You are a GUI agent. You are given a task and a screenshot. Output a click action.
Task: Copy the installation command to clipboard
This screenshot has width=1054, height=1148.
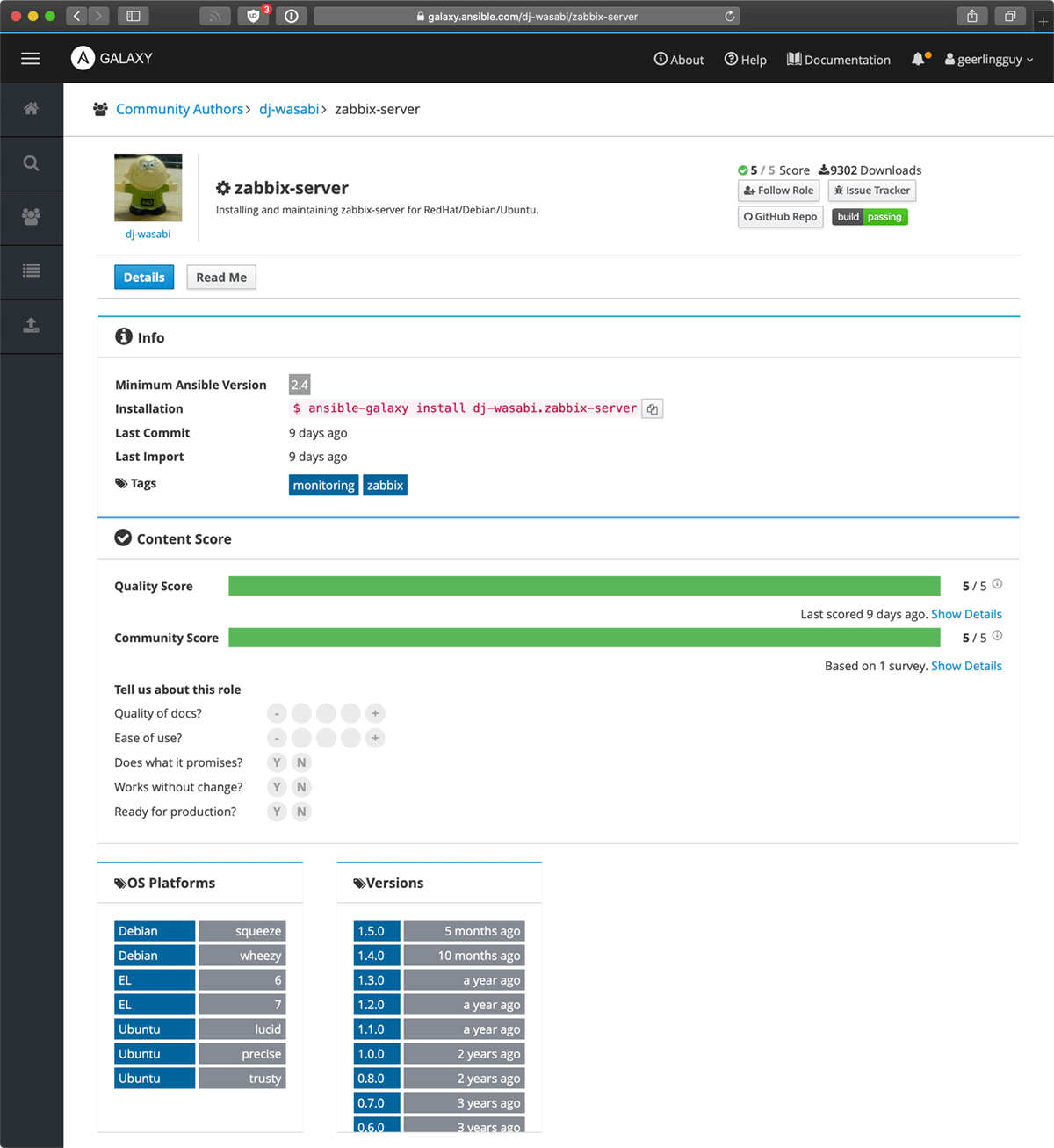click(652, 408)
